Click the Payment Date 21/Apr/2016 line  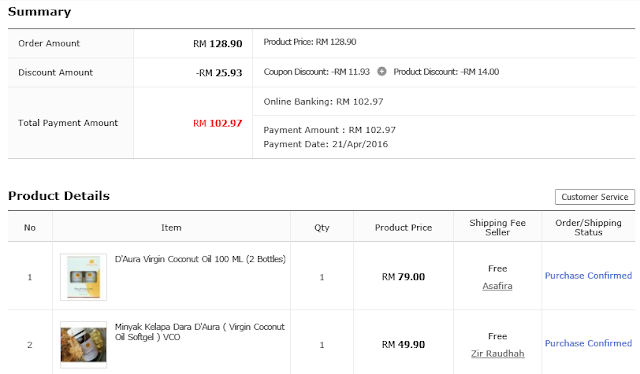[x=325, y=144]
